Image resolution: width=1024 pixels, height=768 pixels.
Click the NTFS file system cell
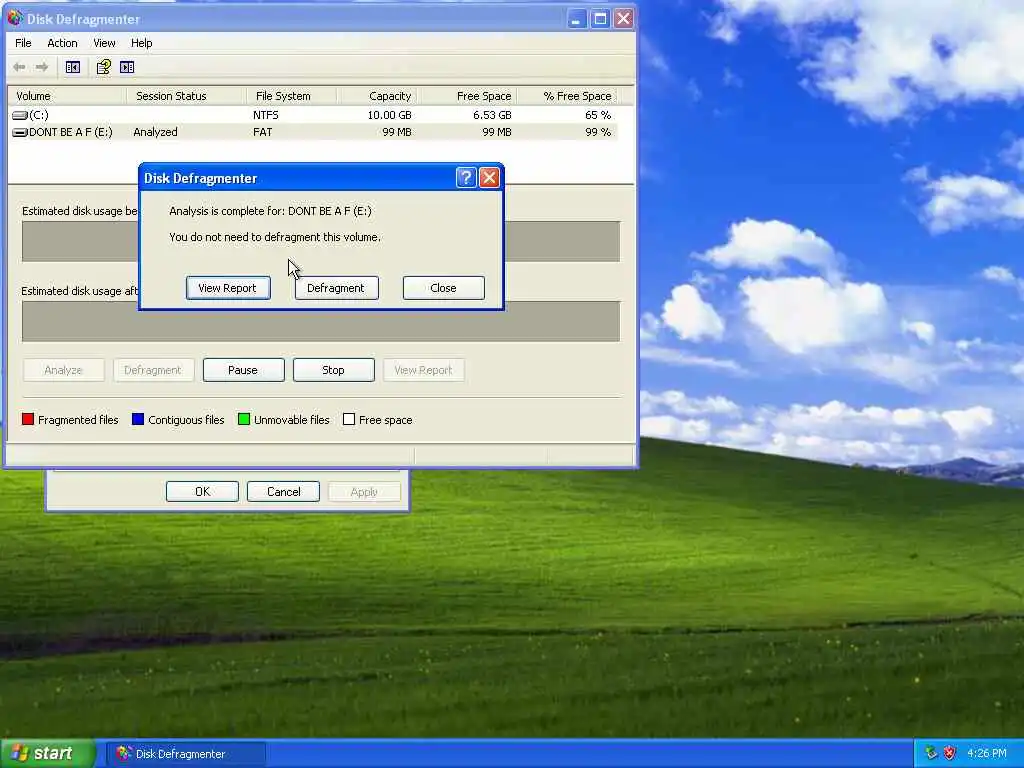266,115
